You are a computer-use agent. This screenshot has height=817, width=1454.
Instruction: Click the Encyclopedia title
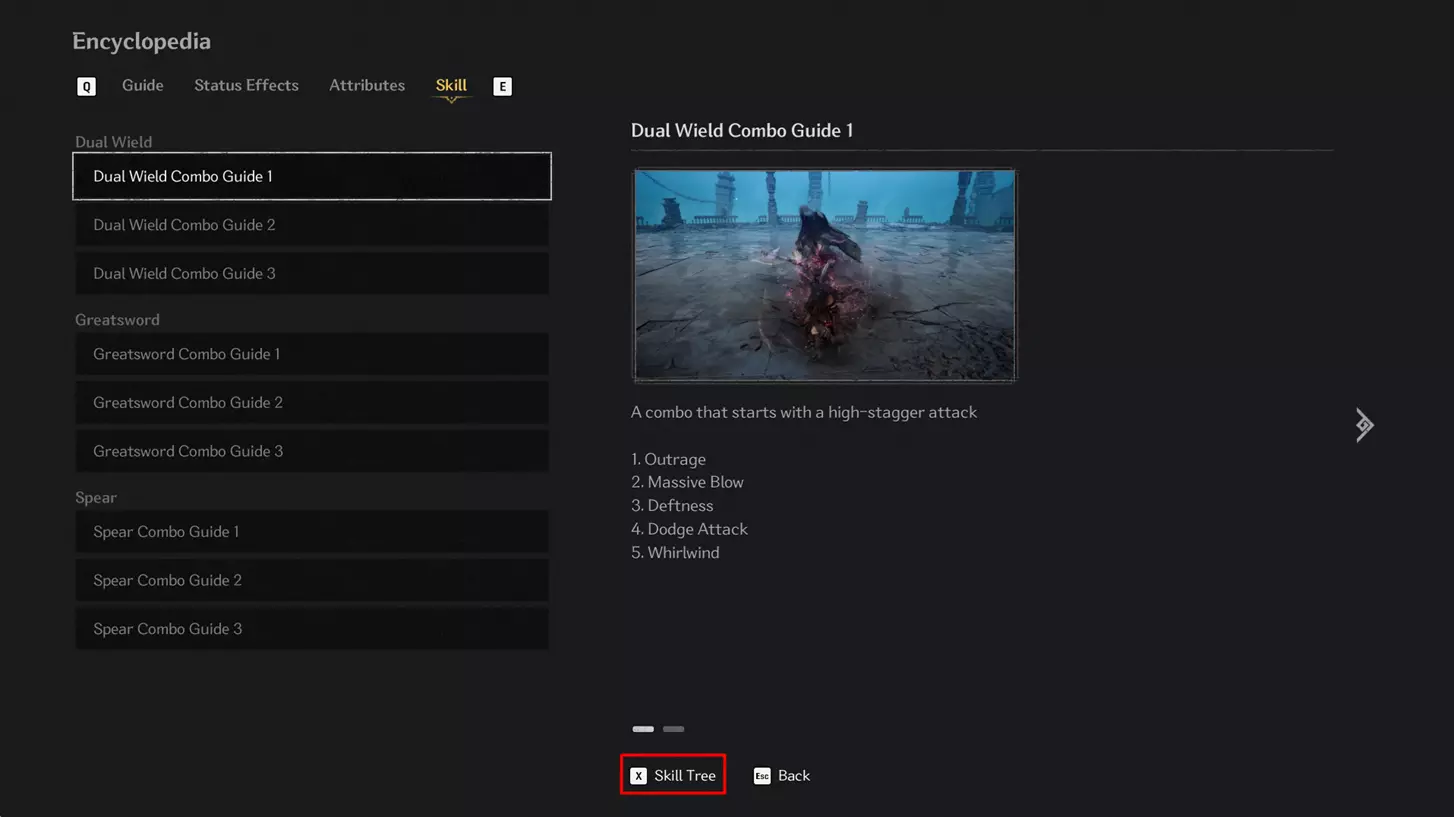pyautogui.click(x=141, y=42)
